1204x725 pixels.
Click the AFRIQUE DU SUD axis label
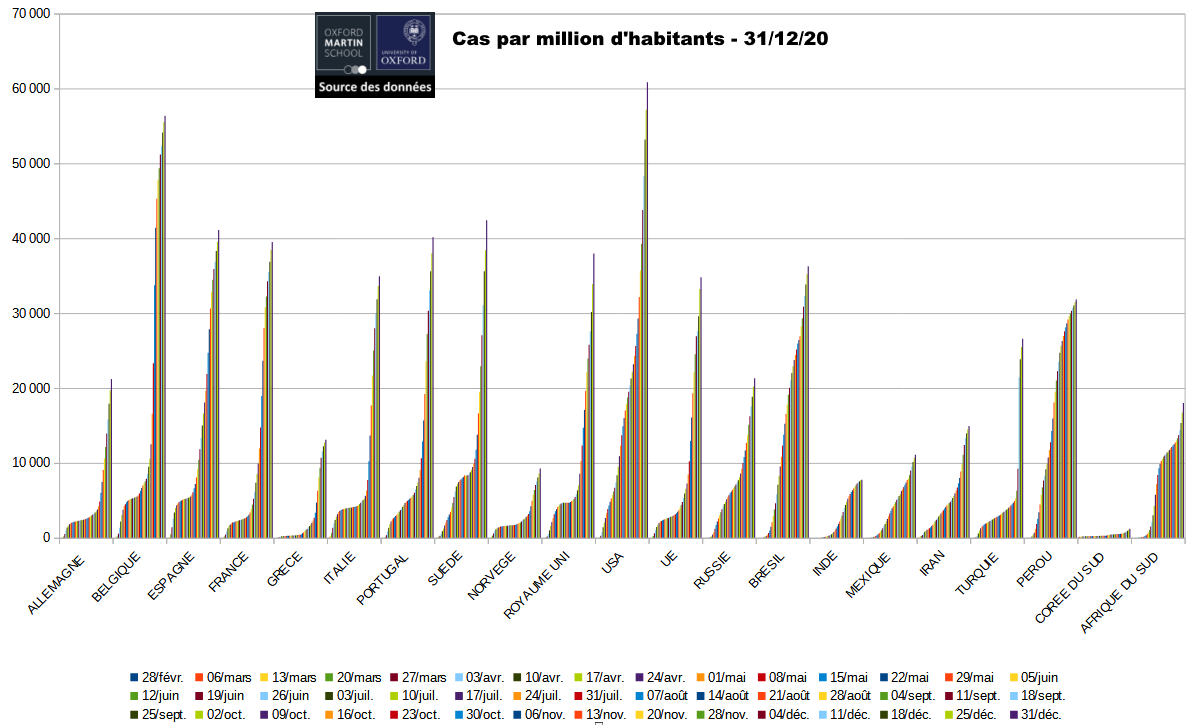click(1118, 593)
